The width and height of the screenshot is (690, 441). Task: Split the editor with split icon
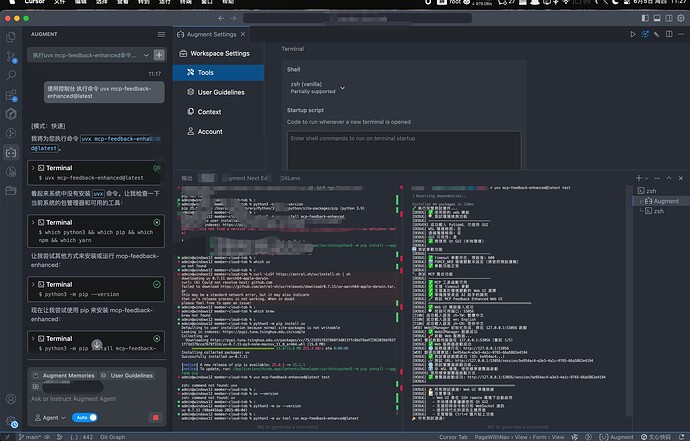tap(669, 34)
